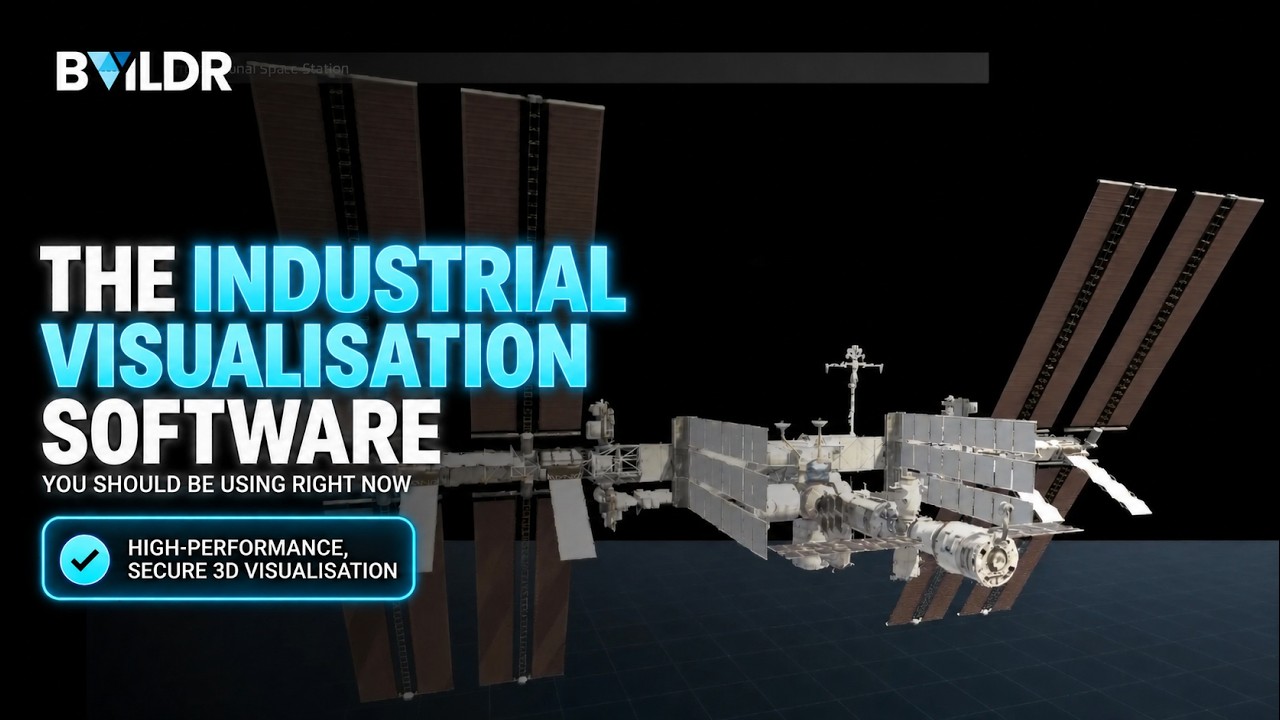The image size is (1280, 720).
Task: Click the "SOFTWARE" headline word
Action: pos(241,431)
